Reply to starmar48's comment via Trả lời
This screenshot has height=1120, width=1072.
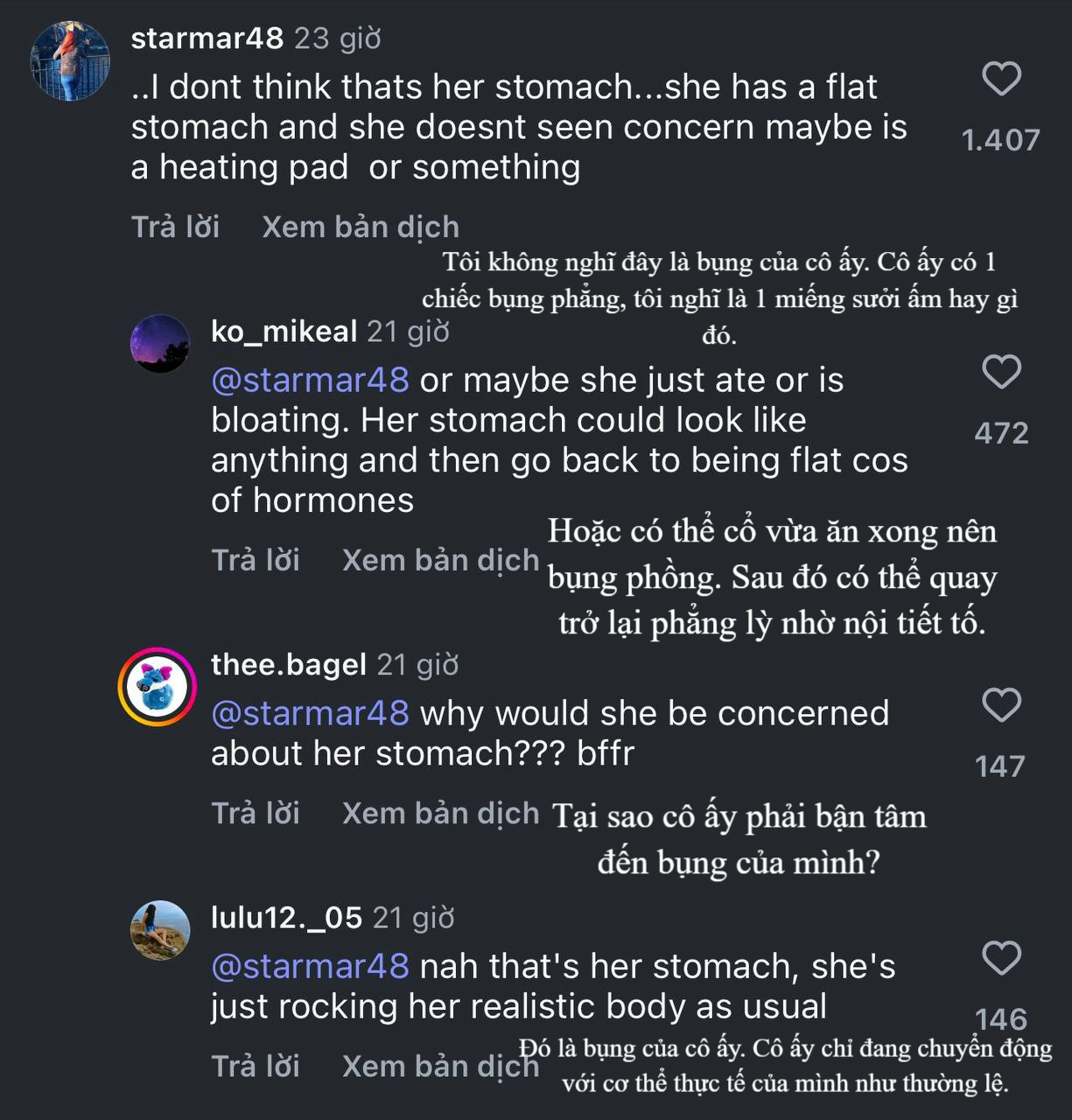click(175, 227)
